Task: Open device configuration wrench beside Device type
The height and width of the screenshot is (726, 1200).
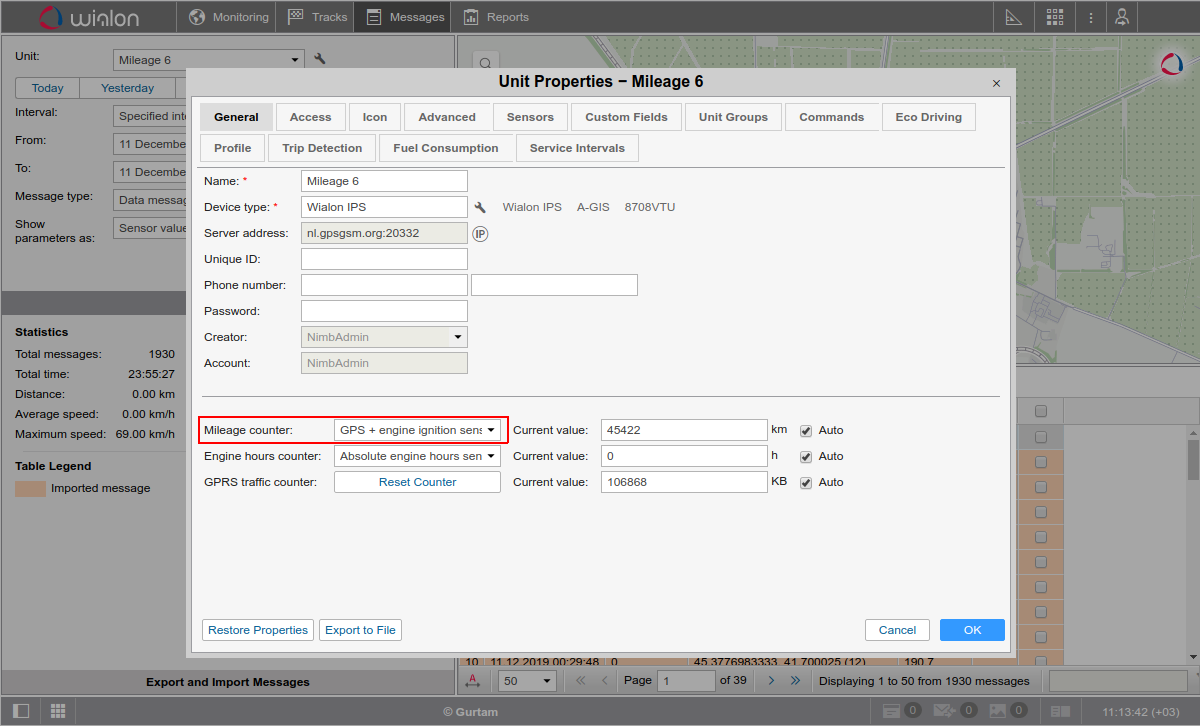Action: pos(480,207)
